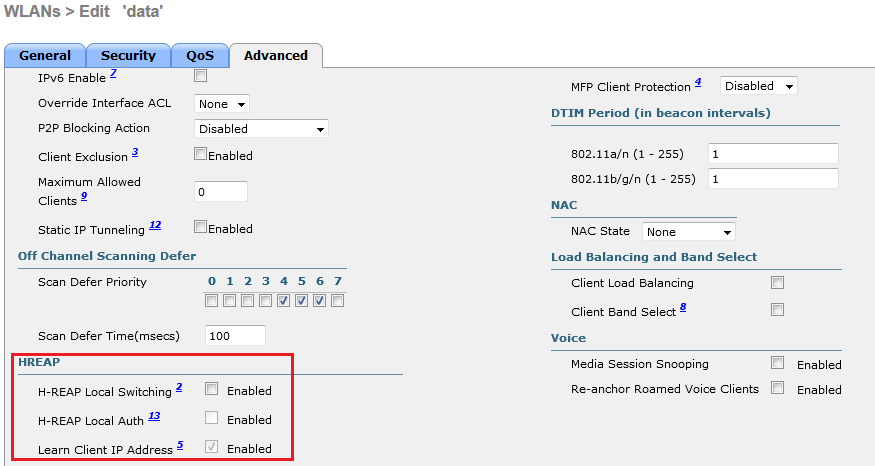Toggle Client Band Select checkbox

pyautogui.click(x=777, y=310)
